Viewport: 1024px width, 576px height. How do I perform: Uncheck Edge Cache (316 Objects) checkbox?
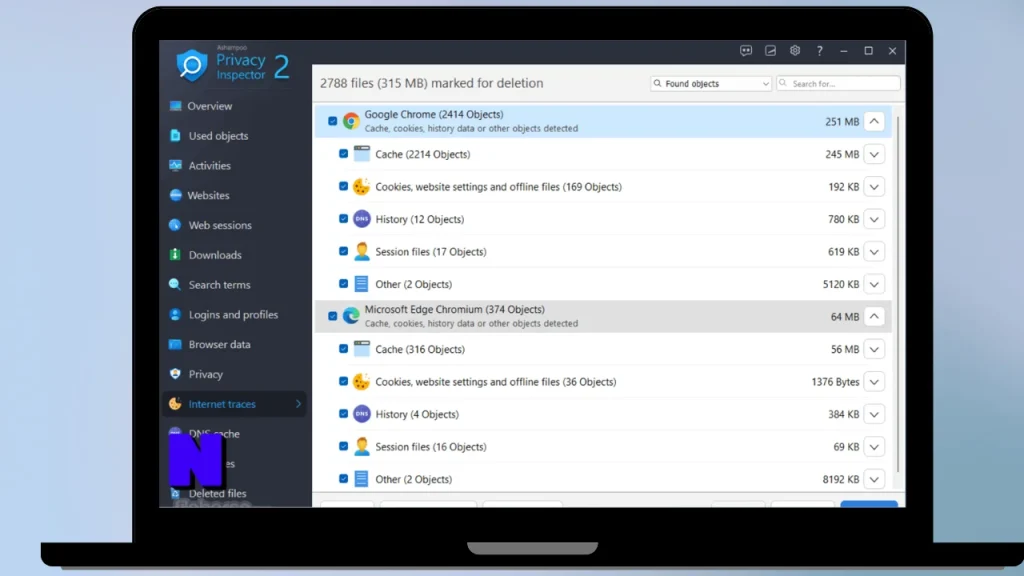(344, 349)
